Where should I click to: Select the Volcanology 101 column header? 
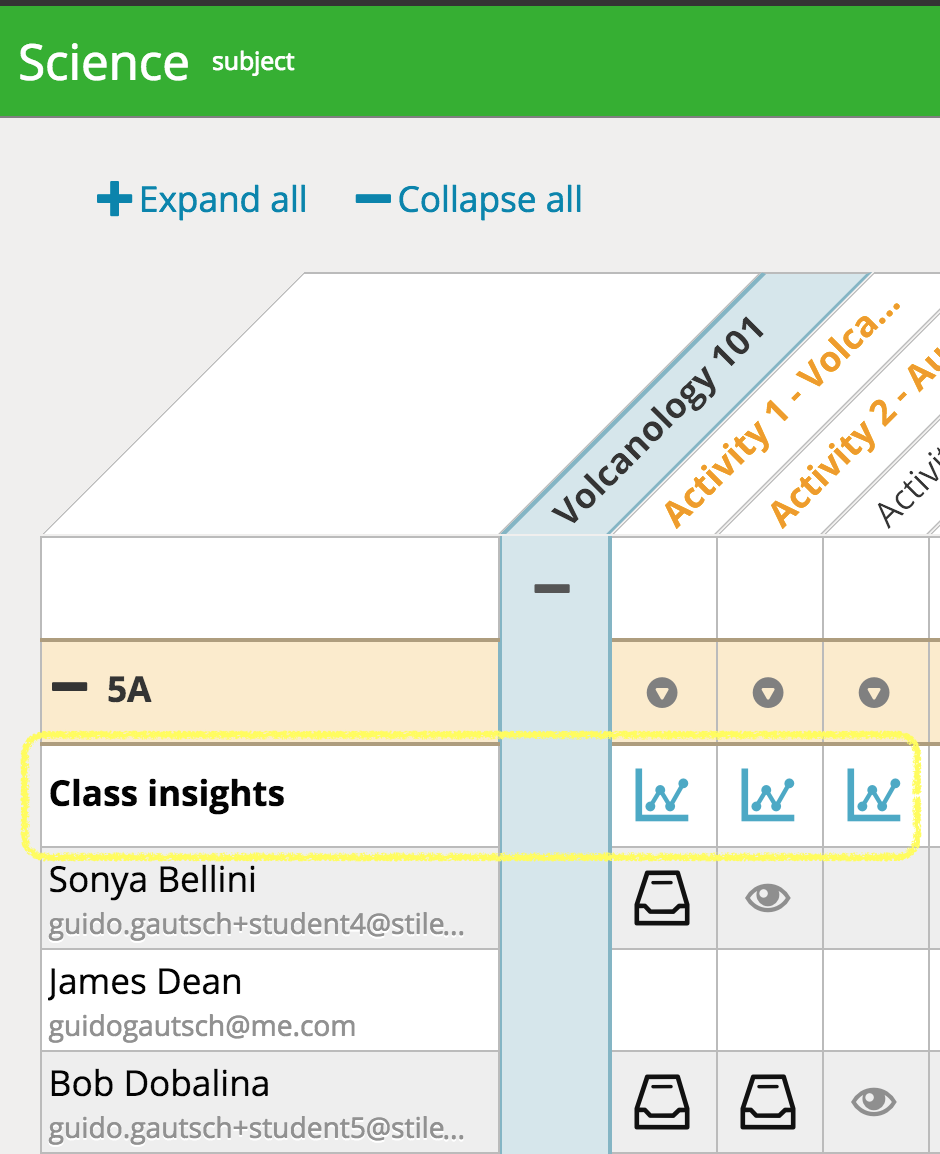point(659,420)
